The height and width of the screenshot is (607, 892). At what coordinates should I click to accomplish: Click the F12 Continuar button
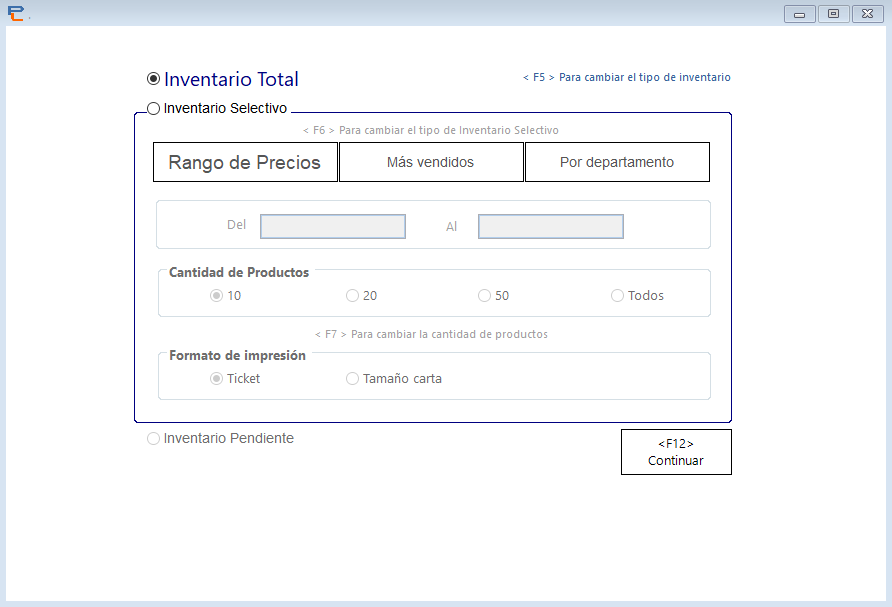(x=676, y=452)
